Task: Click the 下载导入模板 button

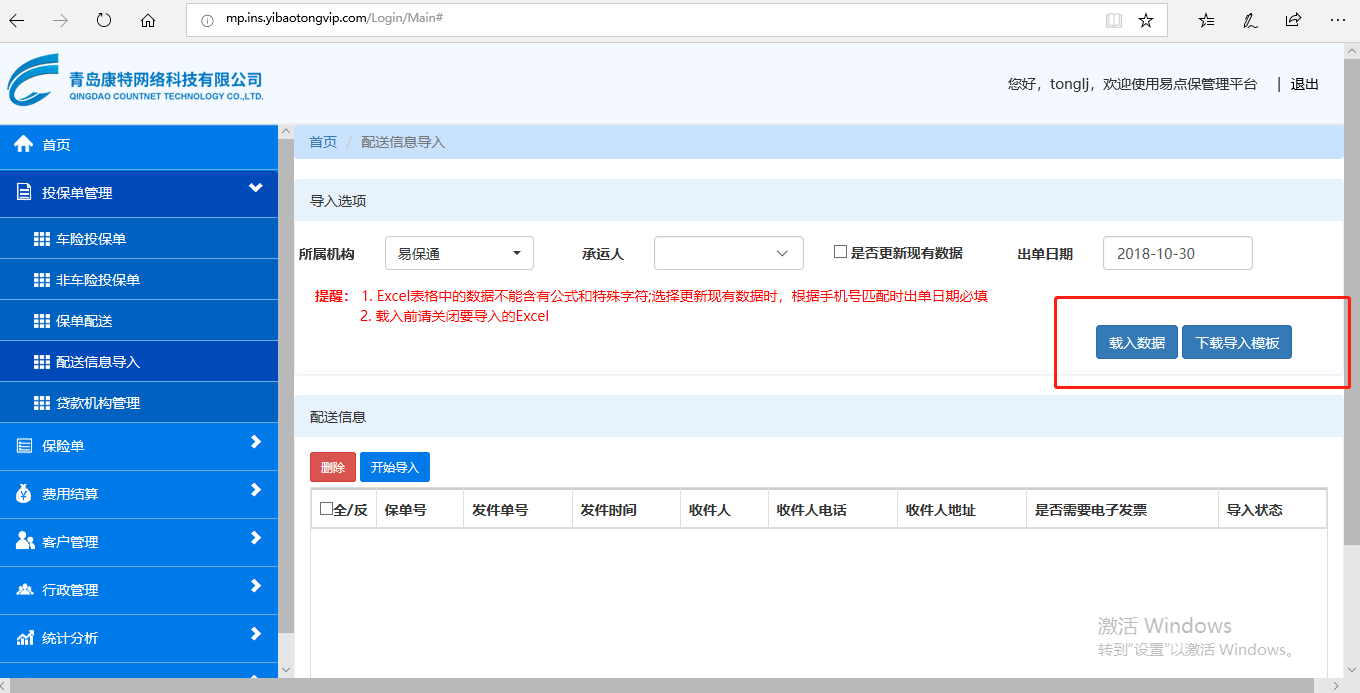Action: pyautogui.click(x=1237, y=342)
